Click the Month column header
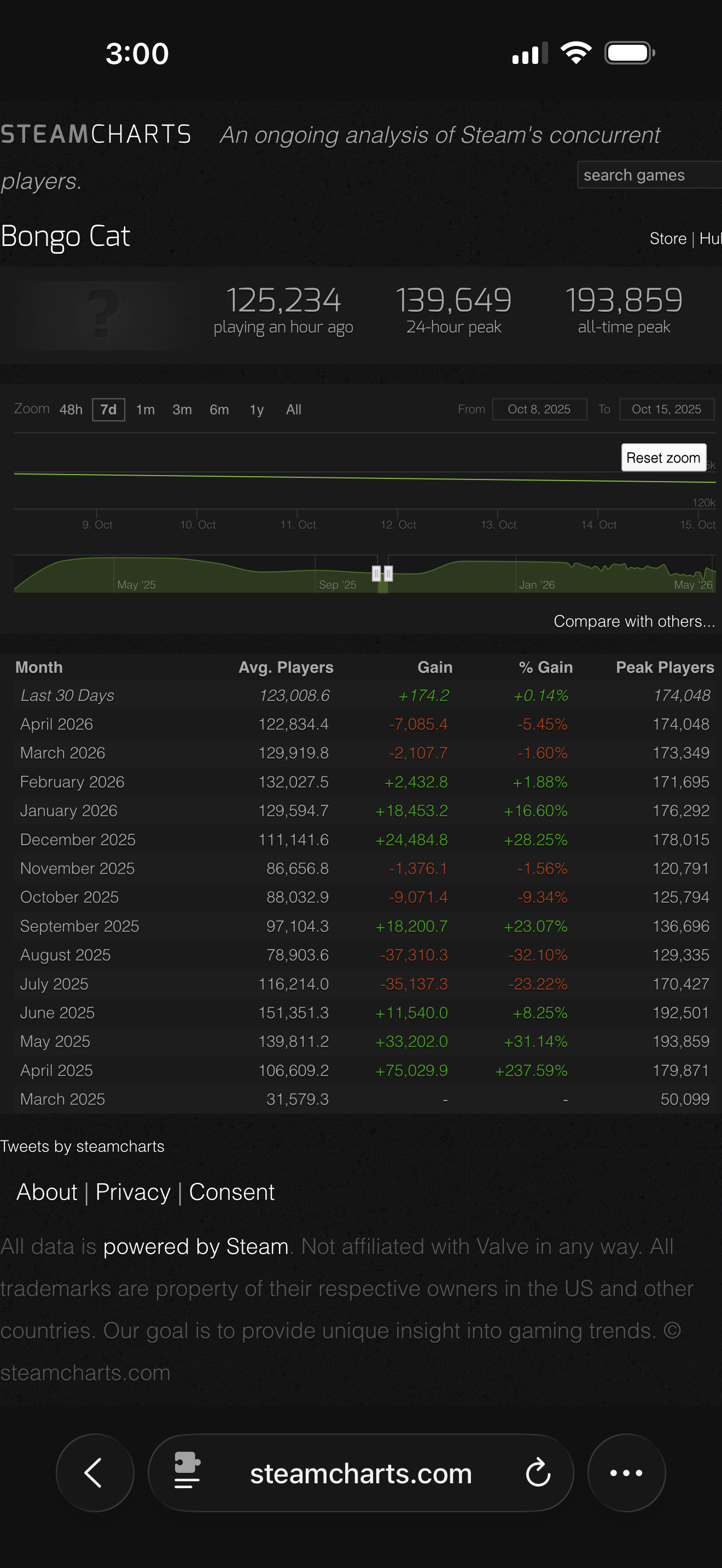 39,667
